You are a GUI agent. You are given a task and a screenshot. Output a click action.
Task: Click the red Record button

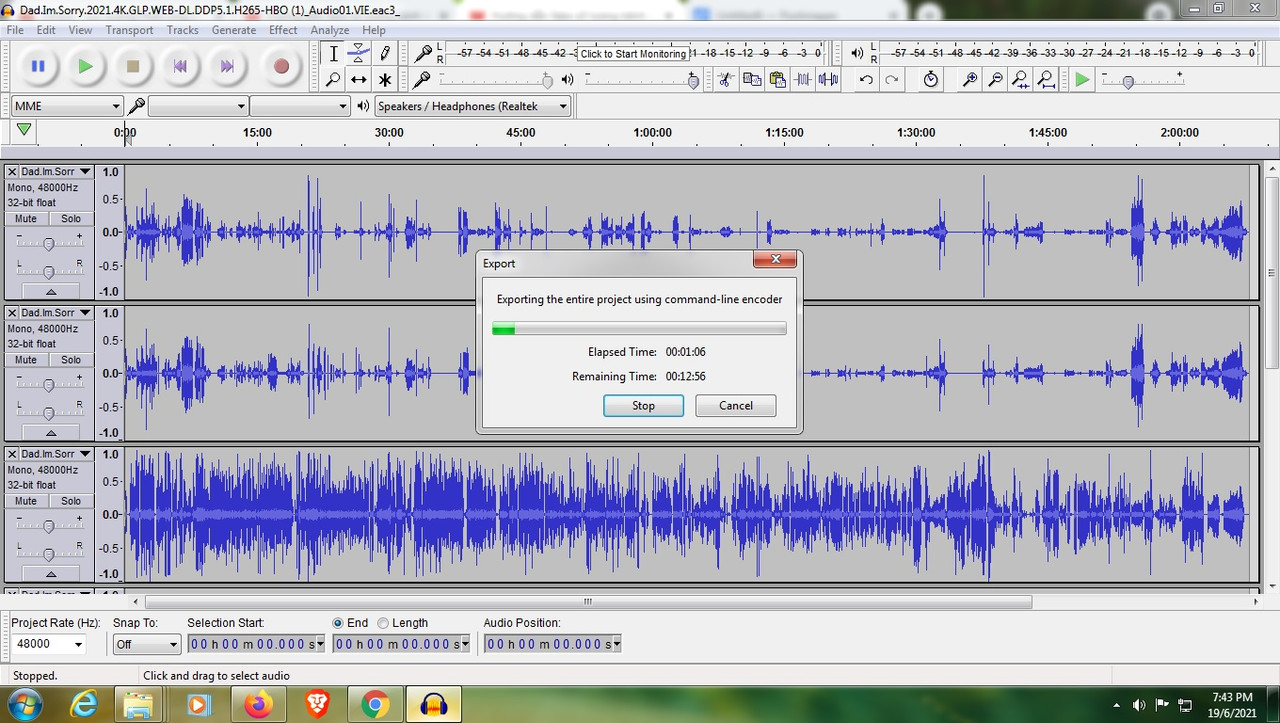tap(281, 66)
